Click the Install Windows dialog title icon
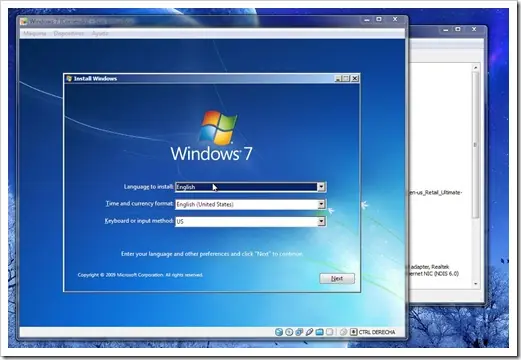This screenshot has height=360, width=521. click(69, 79)
